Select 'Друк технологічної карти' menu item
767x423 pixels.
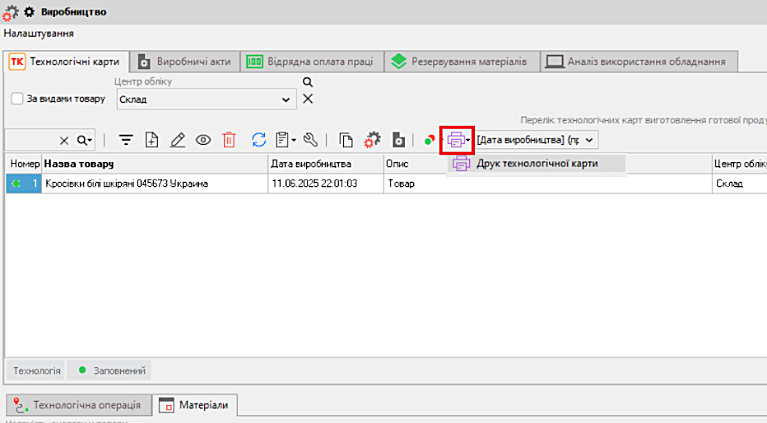pos(537,164)
